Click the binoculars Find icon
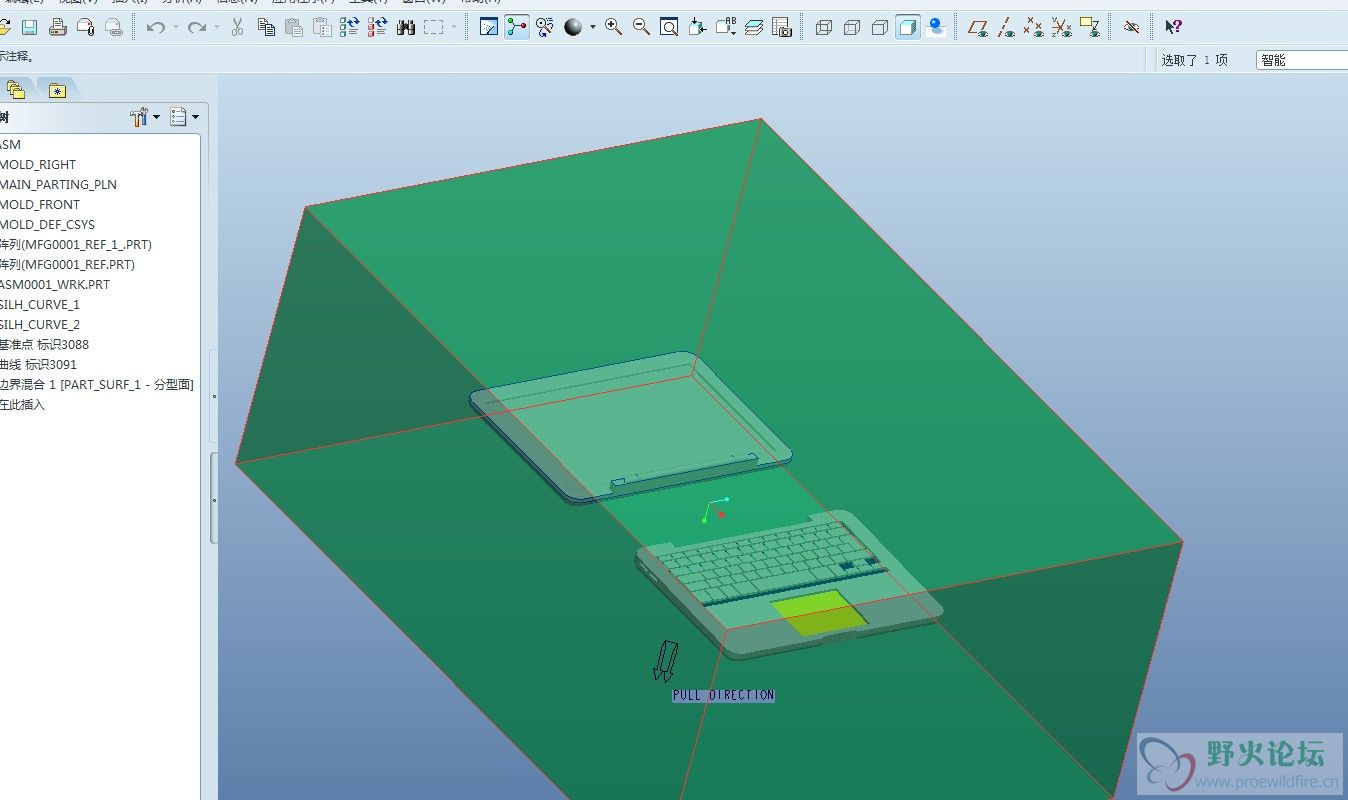 pos(405,28)
